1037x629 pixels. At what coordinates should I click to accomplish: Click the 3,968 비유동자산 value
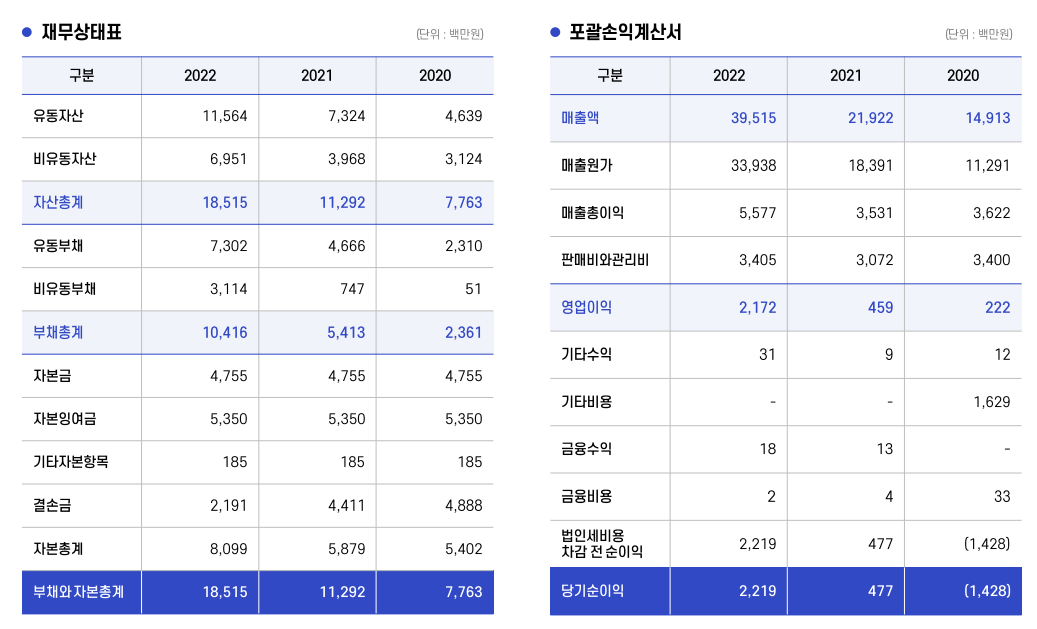[347, 159]
